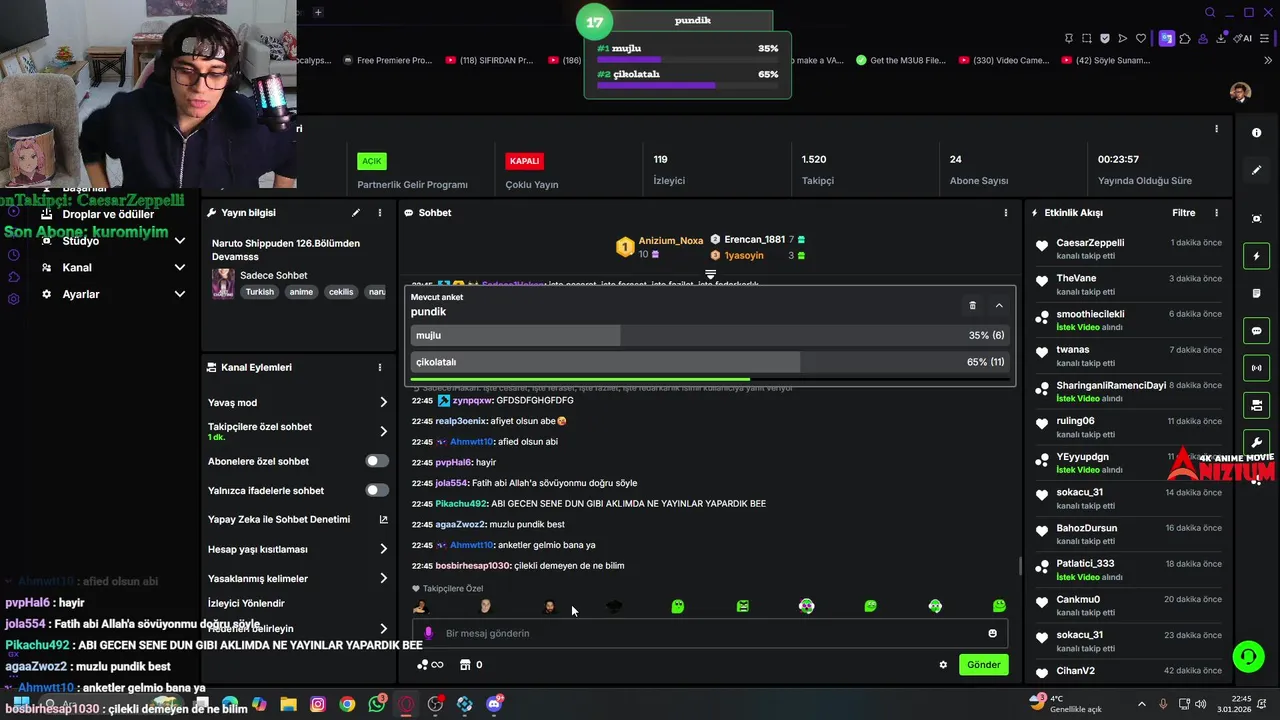
Task: Open Discord from the taskbar
Action: click(x=494, y=704)
